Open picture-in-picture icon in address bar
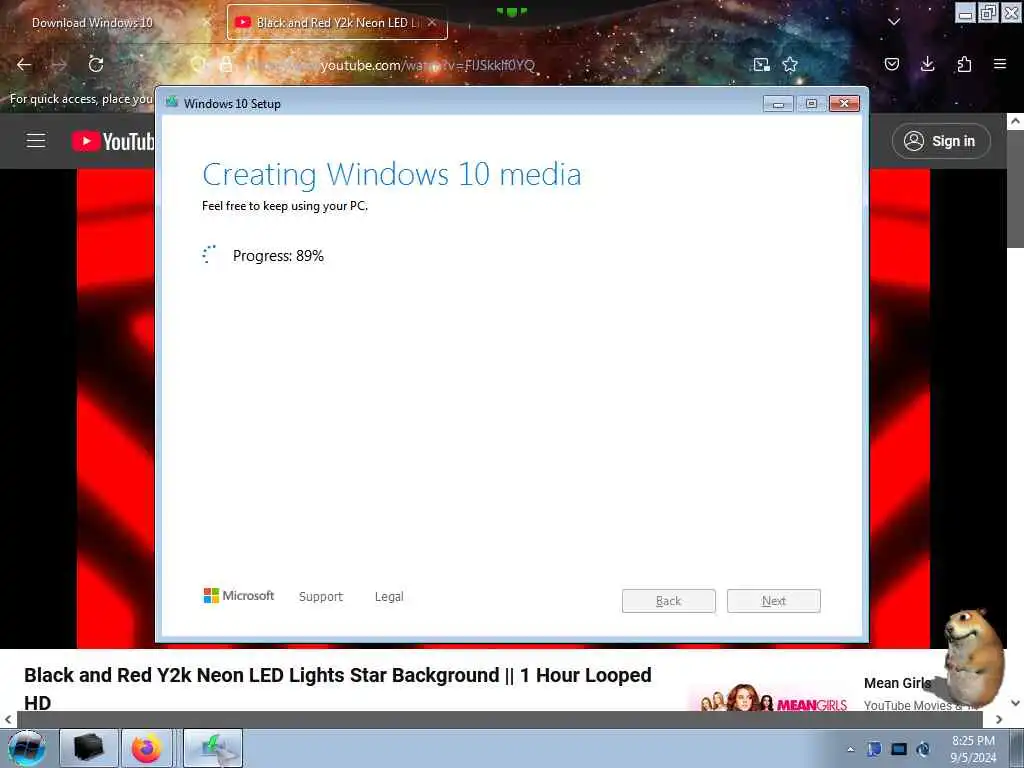The width and height of the screenshot is (1024, 768). tap(761, 64)
